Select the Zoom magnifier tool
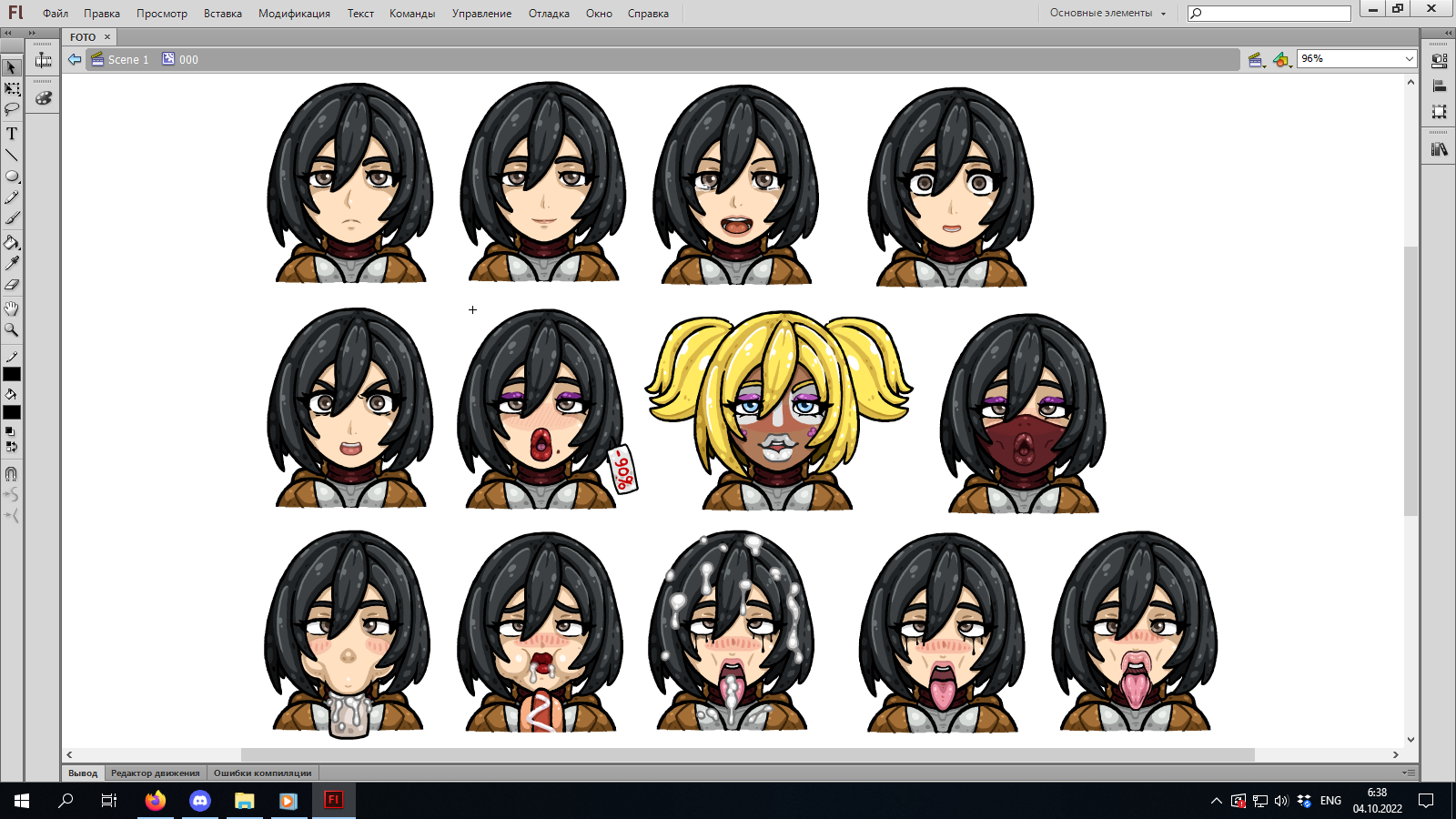 point(12,329)
